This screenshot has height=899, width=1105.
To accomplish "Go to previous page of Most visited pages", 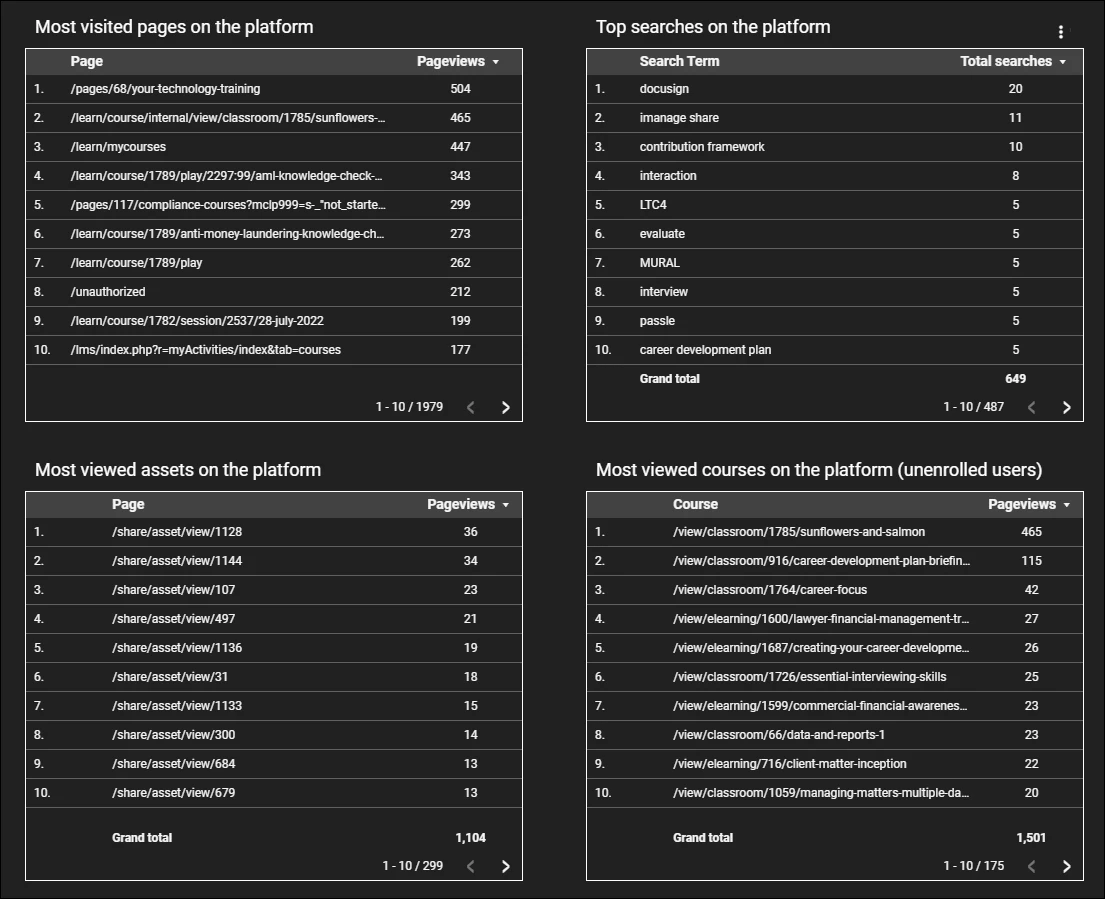I will coord(471,407).
